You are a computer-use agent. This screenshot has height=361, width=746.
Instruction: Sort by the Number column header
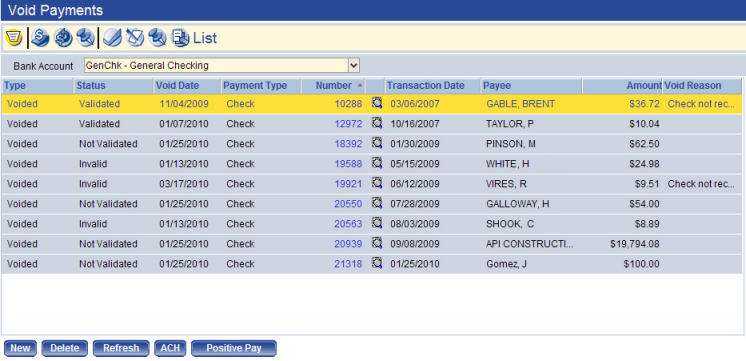click(x=334, y=86)
